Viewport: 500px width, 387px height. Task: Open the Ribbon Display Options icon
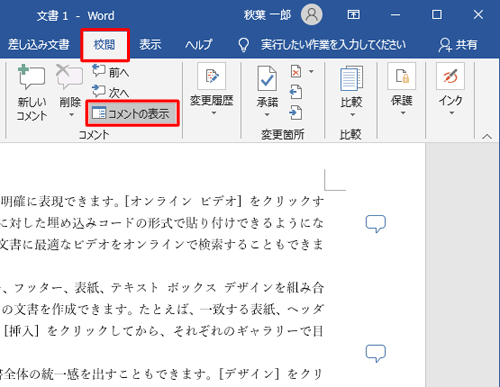[x=353, y=15]
